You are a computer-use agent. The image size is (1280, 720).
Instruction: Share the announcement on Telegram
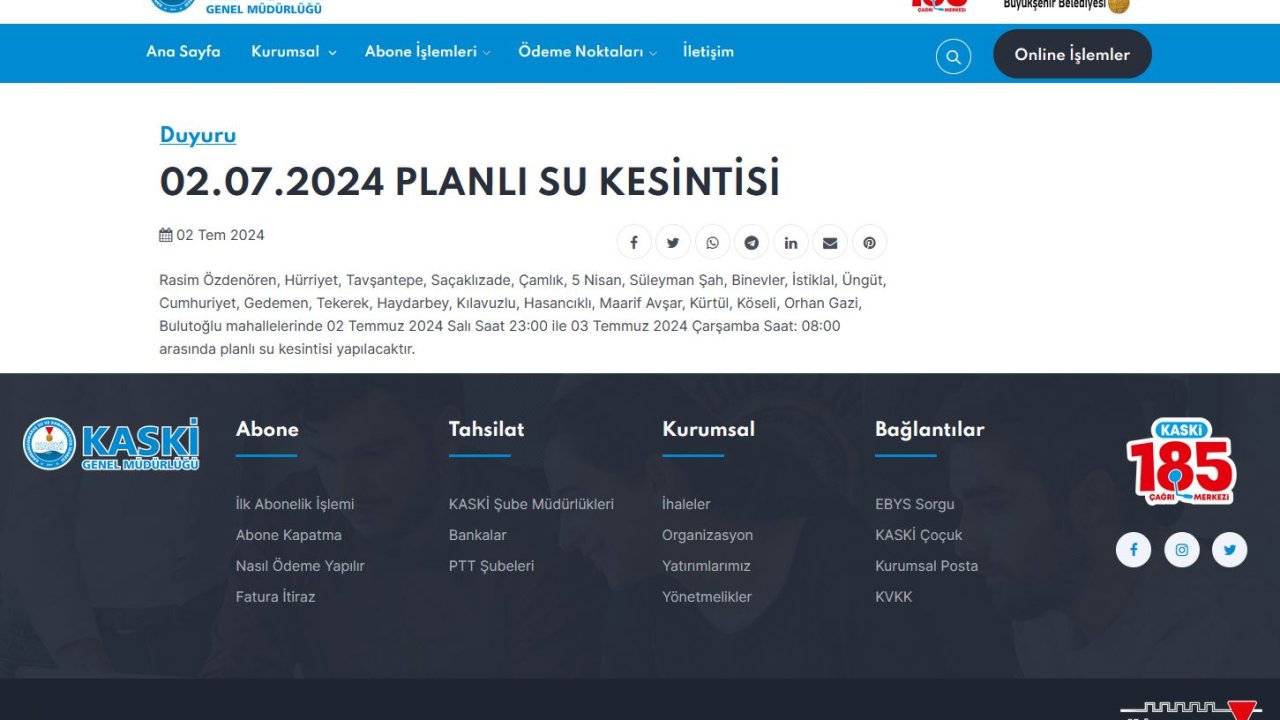(751, 242)
